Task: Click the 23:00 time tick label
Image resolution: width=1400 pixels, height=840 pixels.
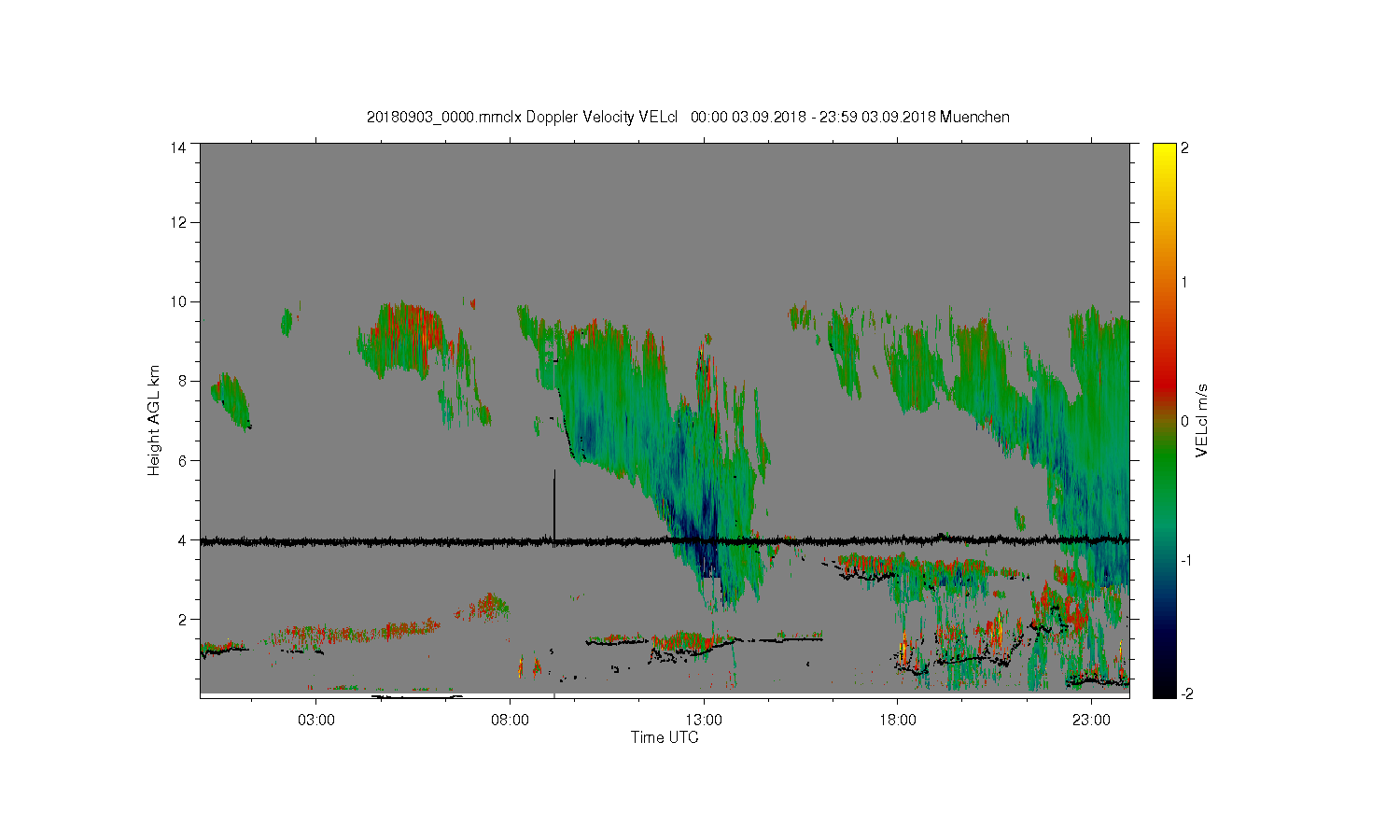Action: [1091, 721]
